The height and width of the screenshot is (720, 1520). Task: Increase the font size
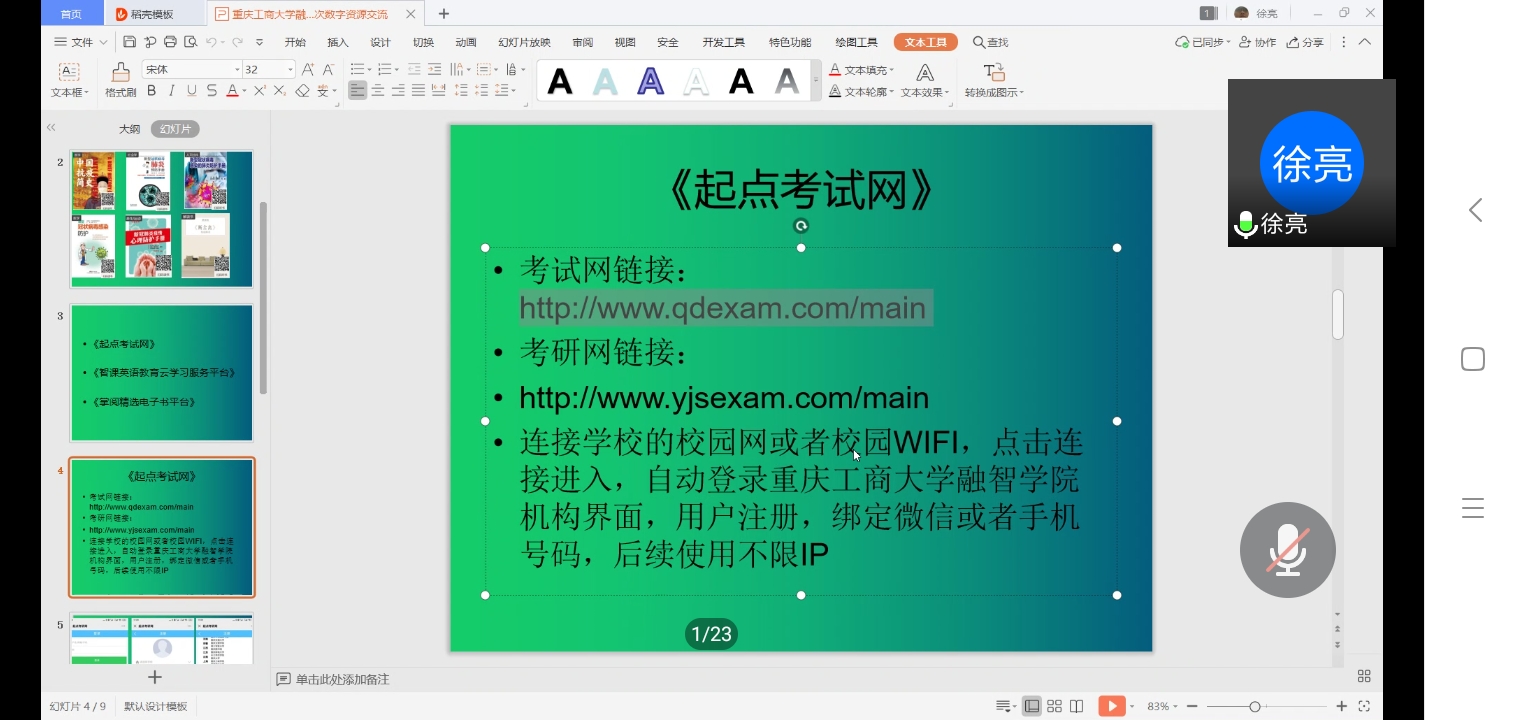tap(308, 69)
